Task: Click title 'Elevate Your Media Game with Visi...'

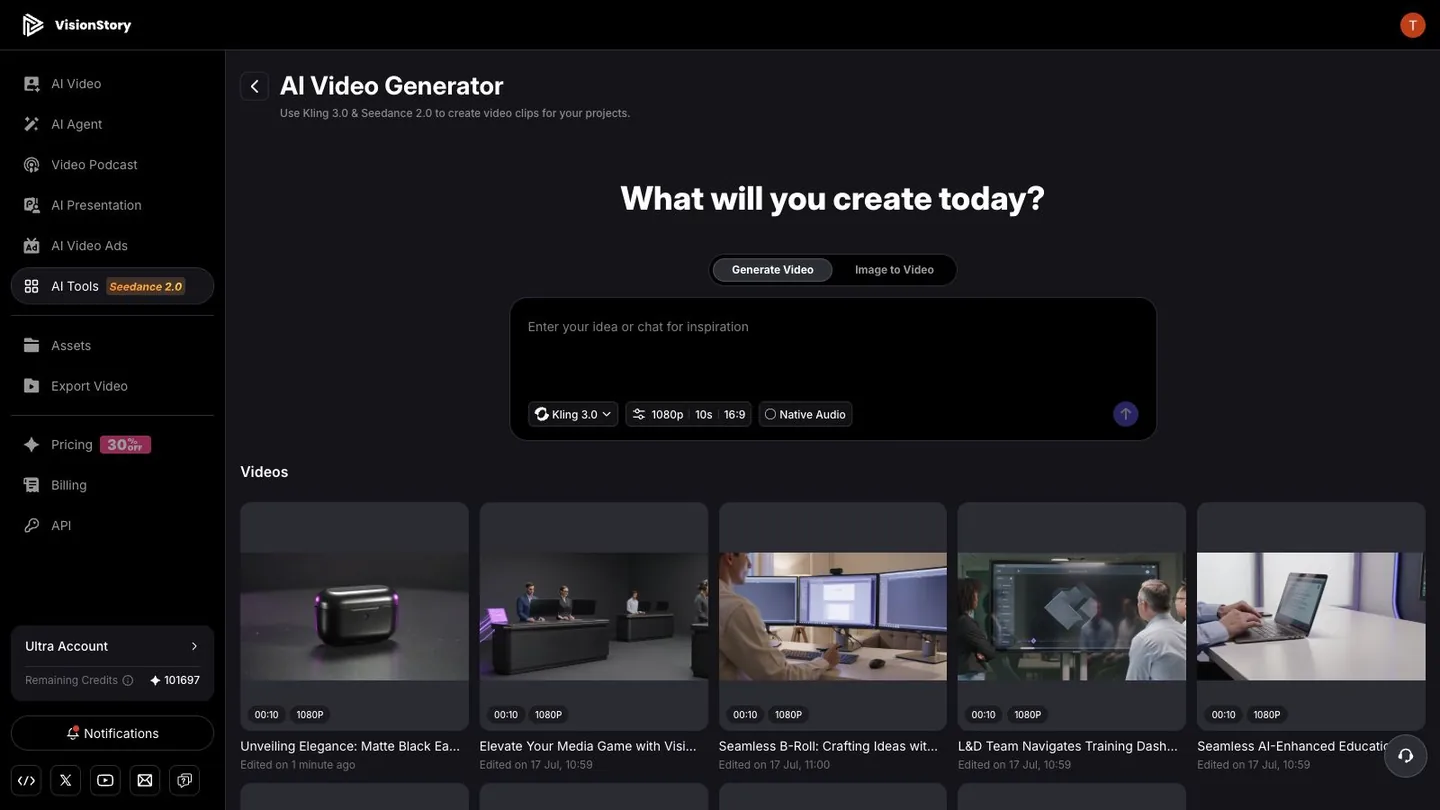Action: click(x=588, y=746)
